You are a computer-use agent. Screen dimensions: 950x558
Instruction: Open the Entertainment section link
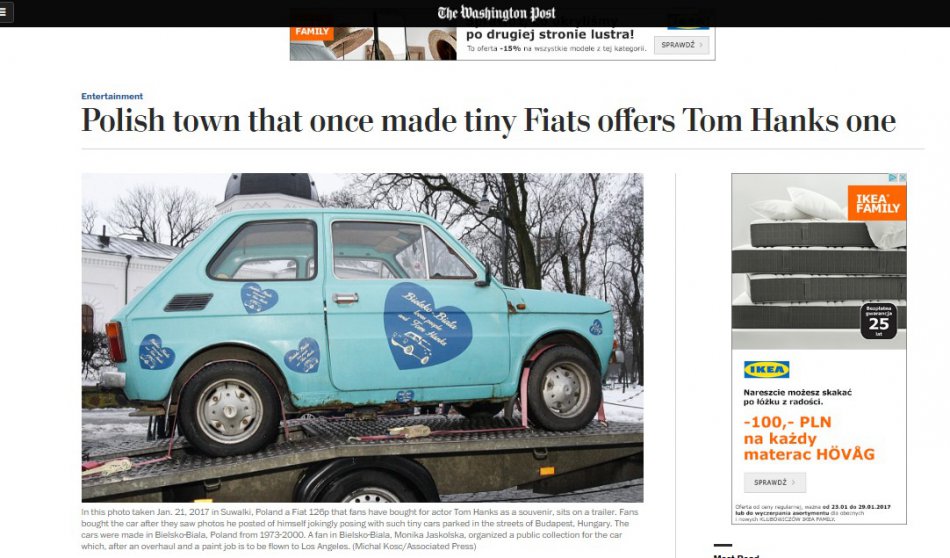[112, 96]
